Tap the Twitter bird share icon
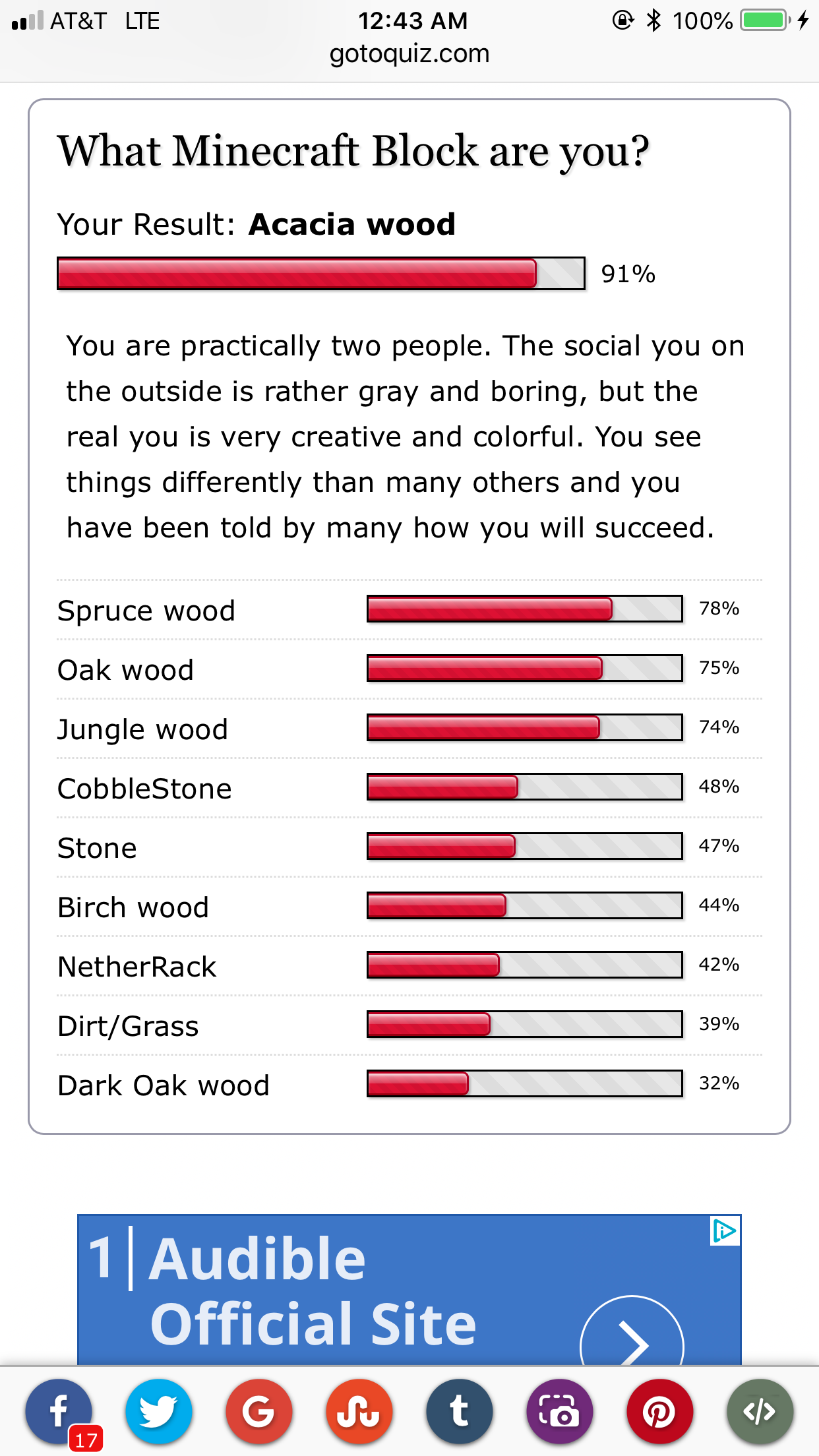Viewport: 819px width, 1456px height. (x=159, y=1412)
